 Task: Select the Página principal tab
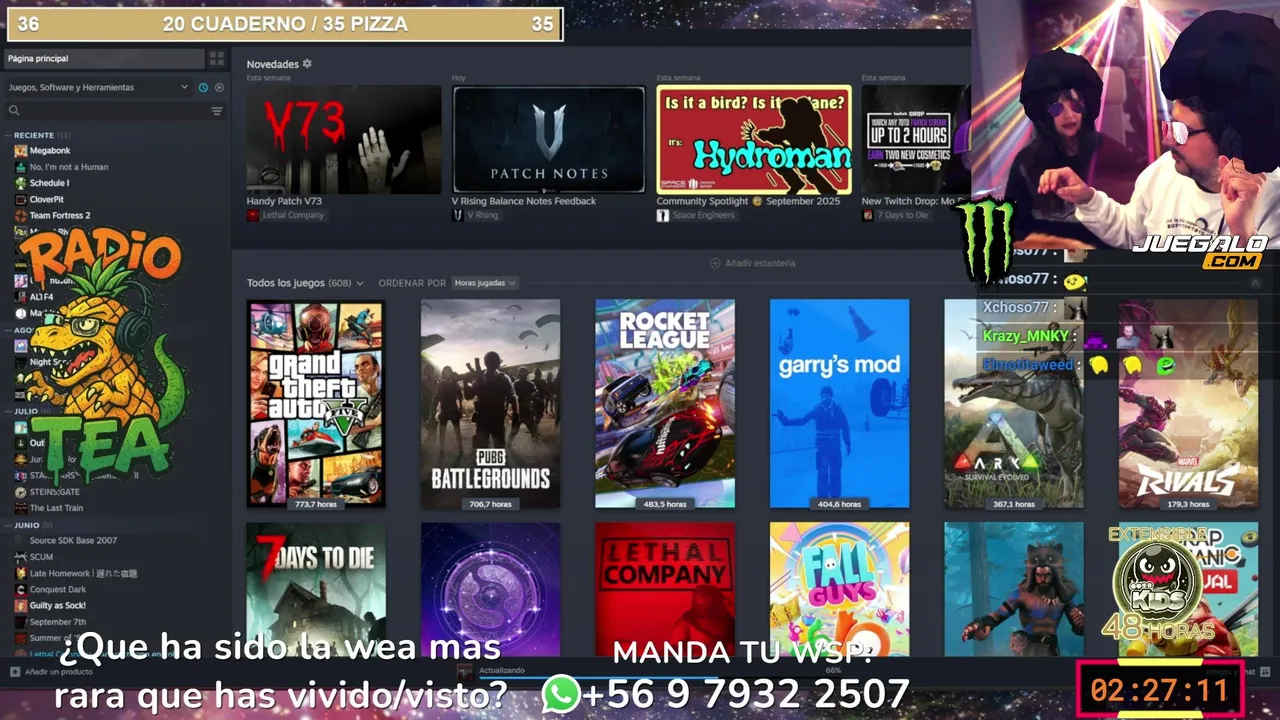click(x=104, y=58)
